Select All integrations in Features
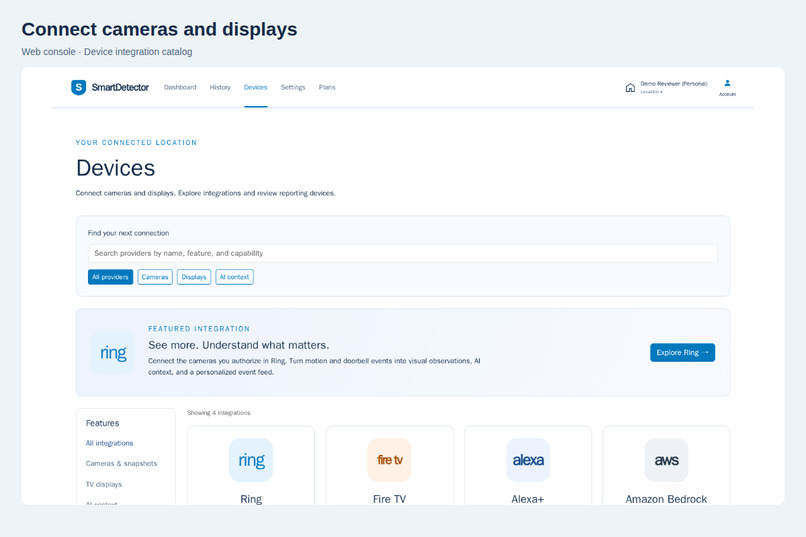This screenshot has height=537, width=806. click(x=109, y=443)
